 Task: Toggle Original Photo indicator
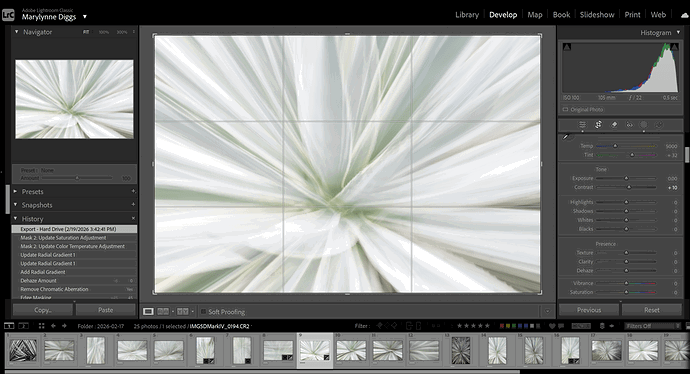click(x=565, y=110)
